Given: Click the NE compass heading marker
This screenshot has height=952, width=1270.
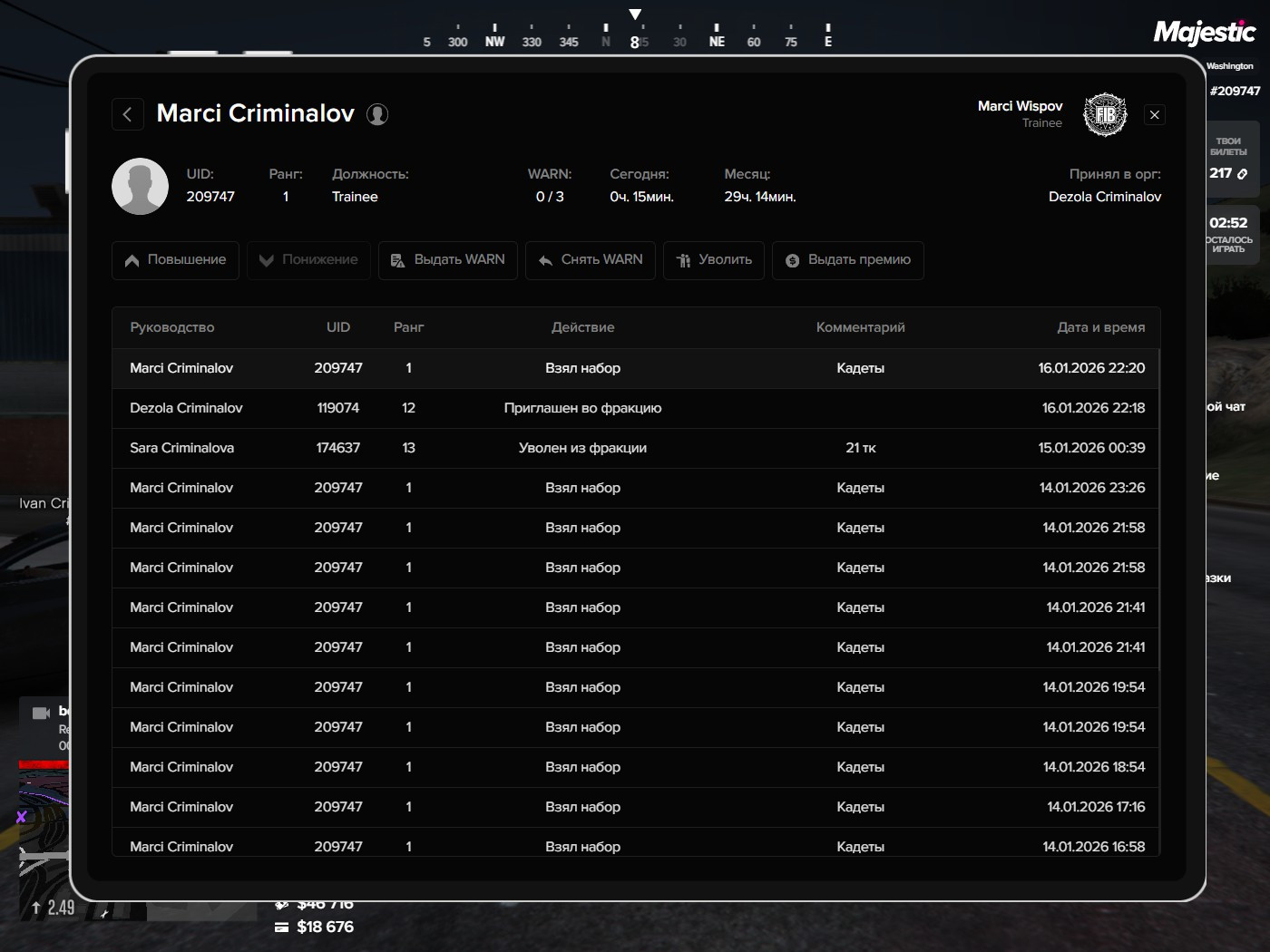Looking at the screenshot, I should pos(717,42).
